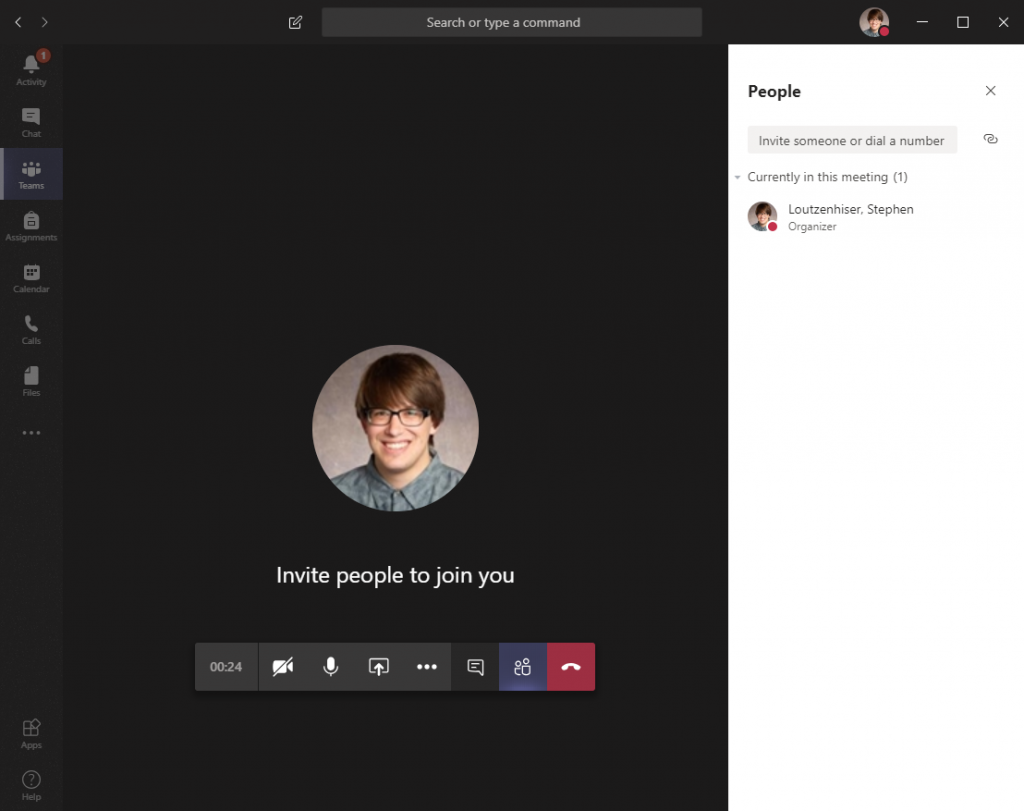Turn the camera on in meeting bar

click(x=283, y=667)
